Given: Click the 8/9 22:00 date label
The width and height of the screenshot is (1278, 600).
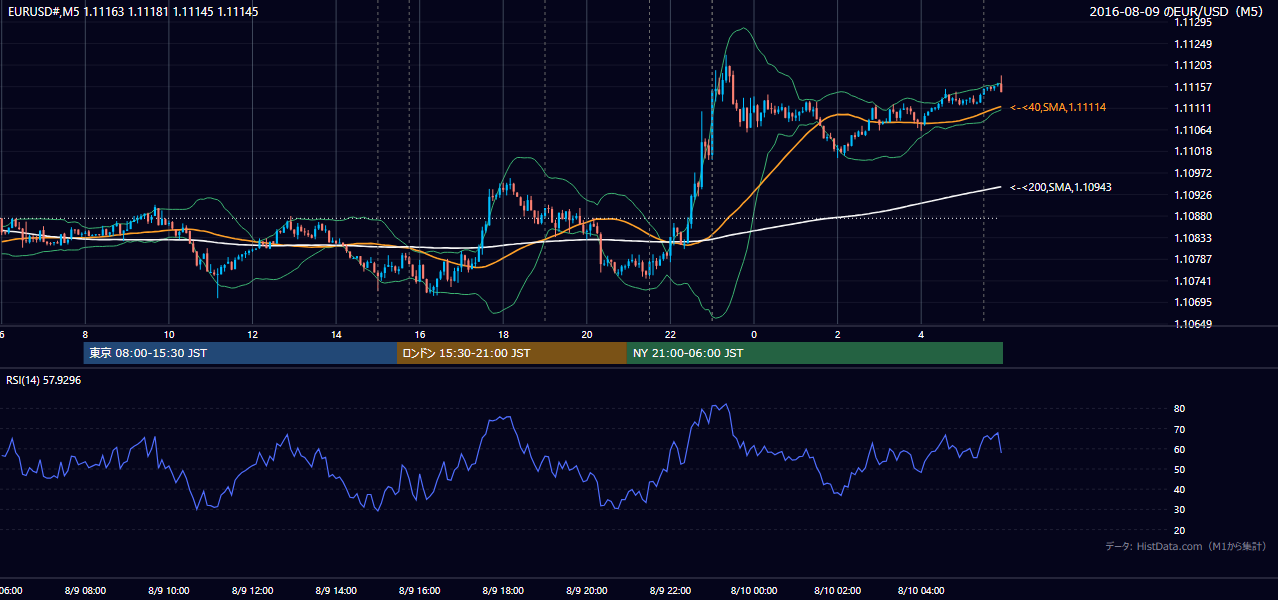Looking at the screenshot, I should (670, 591).
